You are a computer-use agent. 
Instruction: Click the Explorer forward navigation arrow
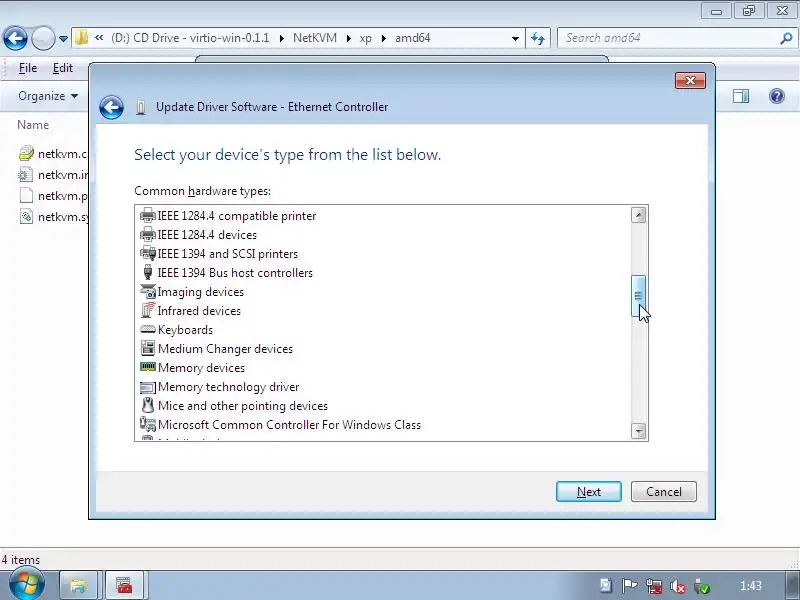point(43,38)
